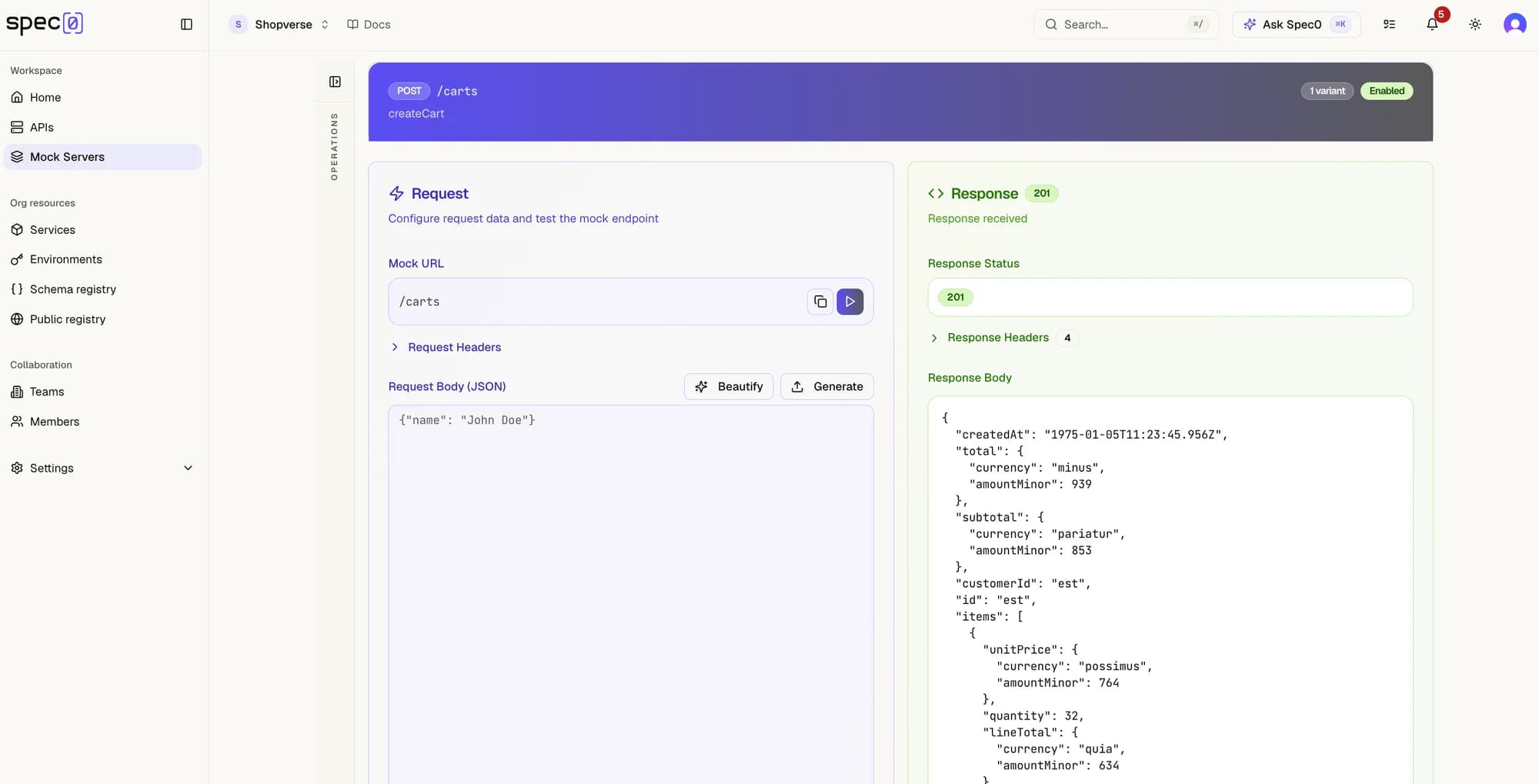Open the checklist icon in top bar
This screenshot has height=784, width=1539.
[x=1389, y=25]
